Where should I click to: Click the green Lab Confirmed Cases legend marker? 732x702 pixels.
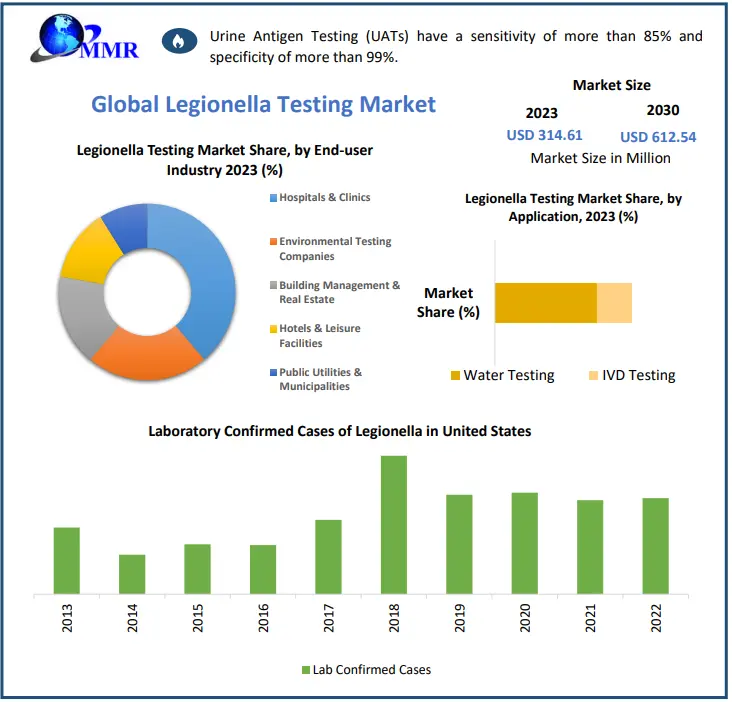pyautogui.click(x=305, y=670)
